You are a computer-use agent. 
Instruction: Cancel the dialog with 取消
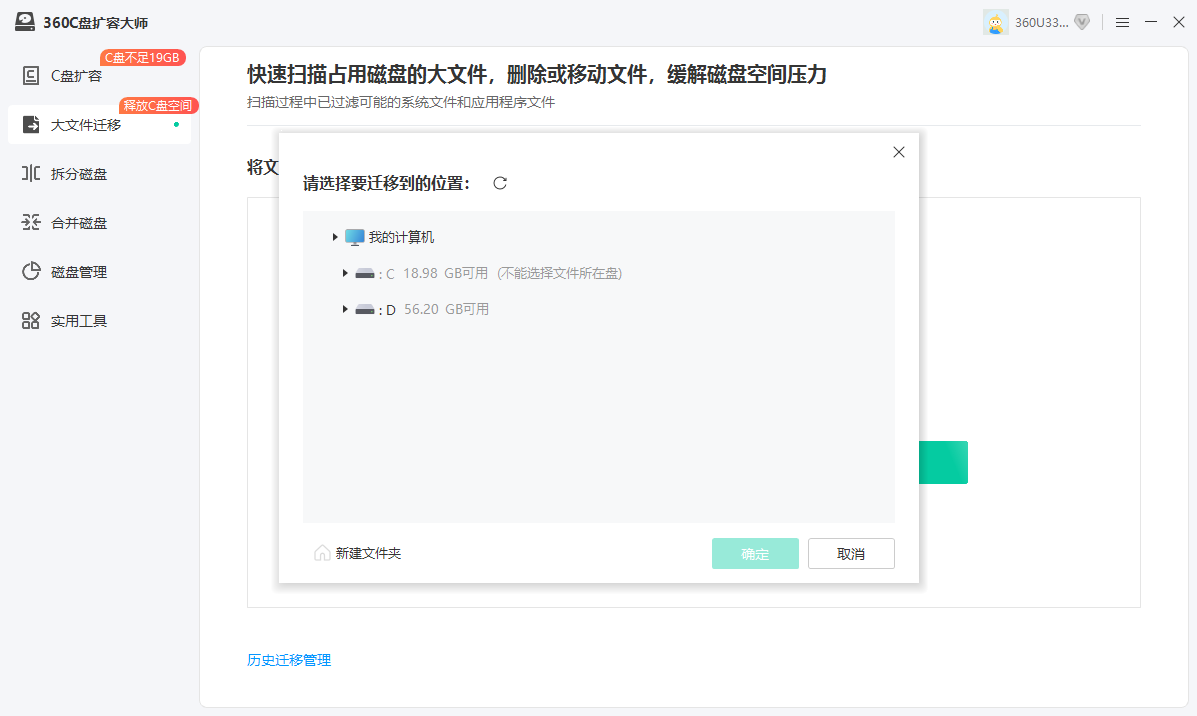(x=851, y=553)
